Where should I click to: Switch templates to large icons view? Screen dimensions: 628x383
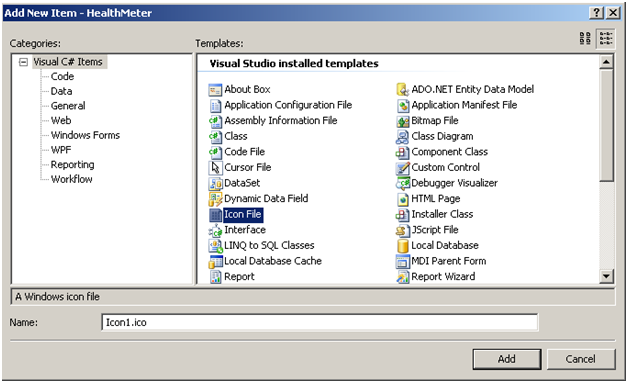[x=585, y=38]
